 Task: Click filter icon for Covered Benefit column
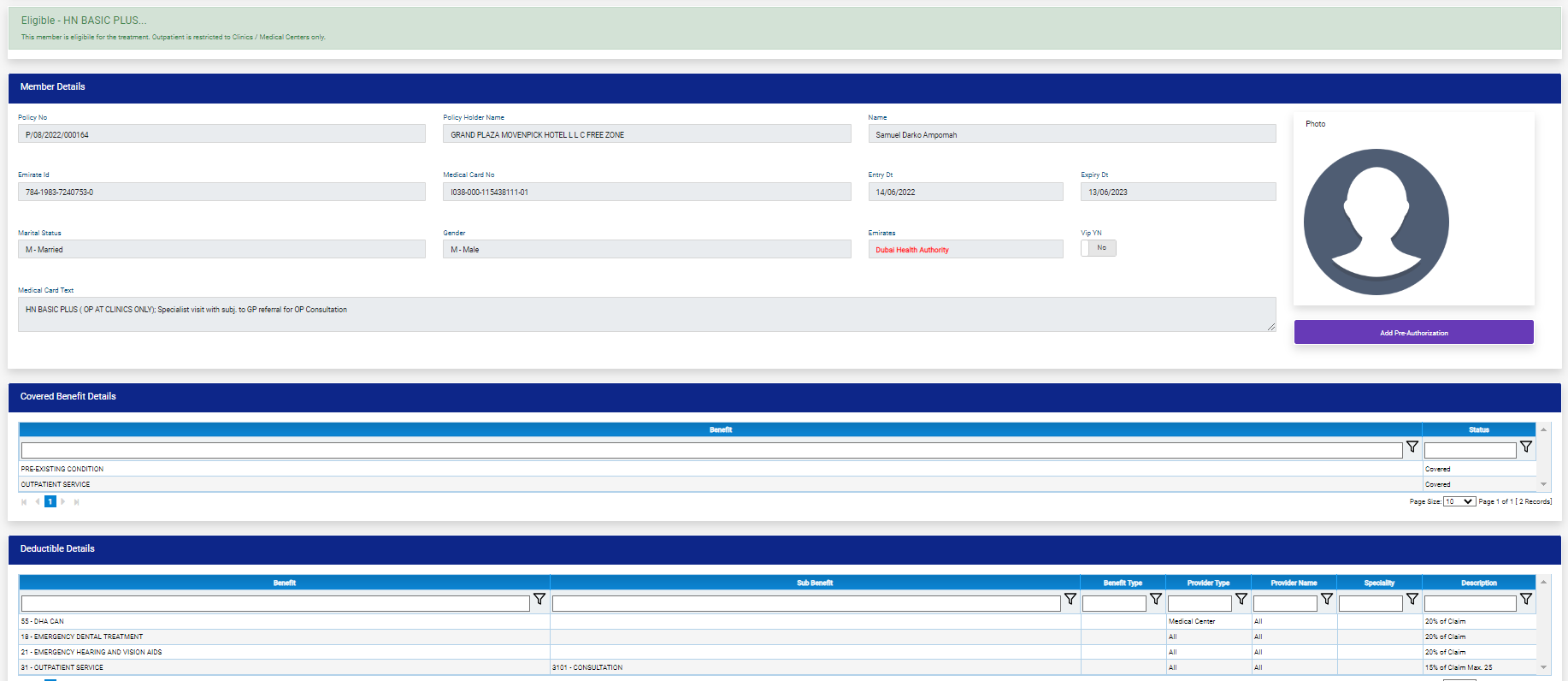pos(1412,447)
